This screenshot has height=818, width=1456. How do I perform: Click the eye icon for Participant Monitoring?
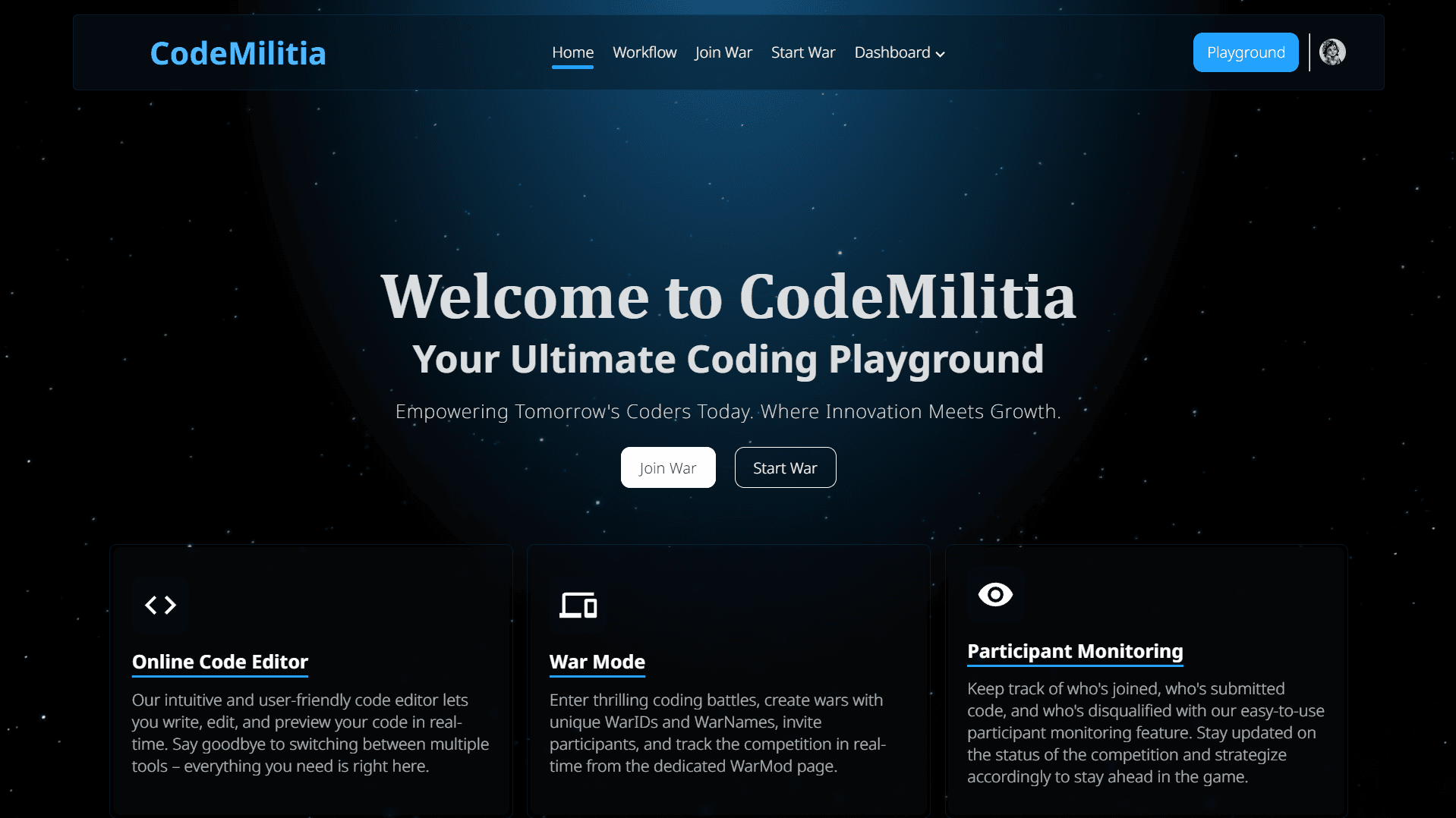click(x=995, y=594)
